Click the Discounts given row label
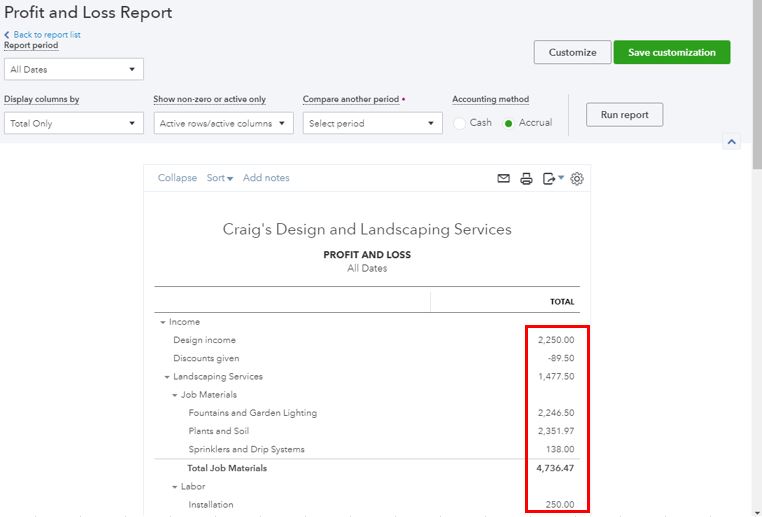762x517 pixels. click(x=206, y=359)
